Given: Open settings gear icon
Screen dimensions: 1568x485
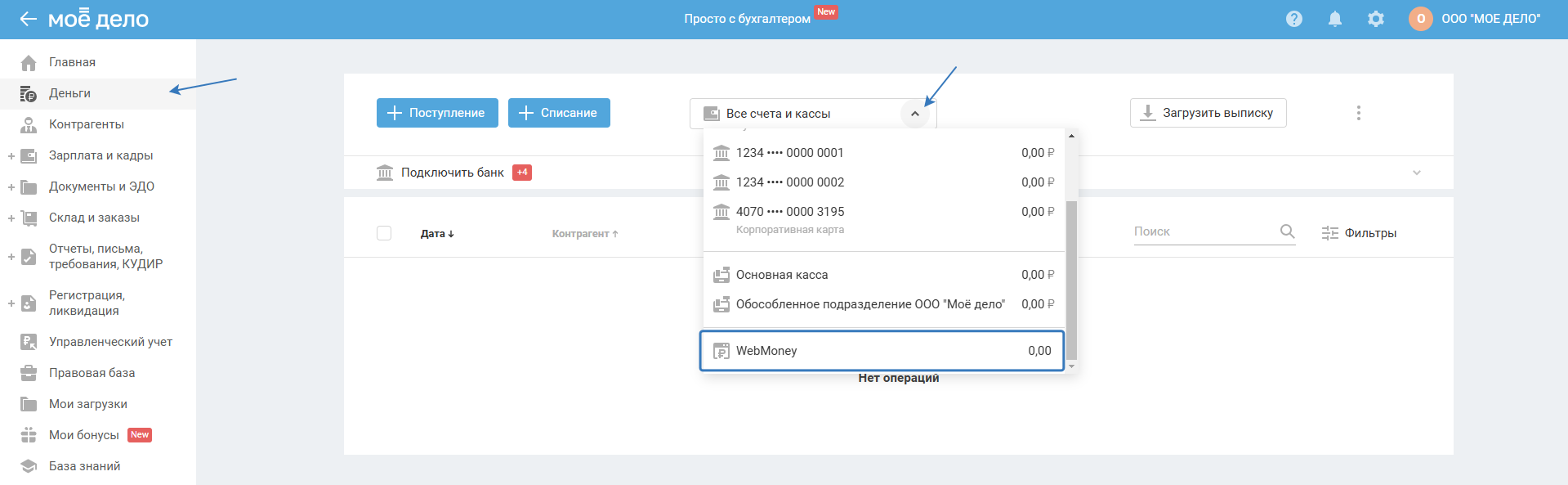Looking at the screenshot, I should 1376,19.
